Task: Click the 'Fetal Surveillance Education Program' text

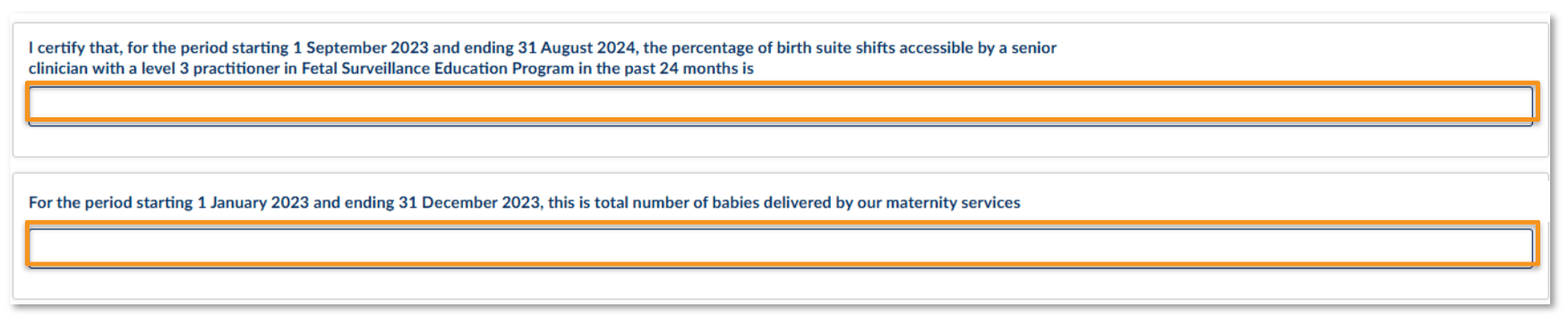Action: click(x=438, y=69)
